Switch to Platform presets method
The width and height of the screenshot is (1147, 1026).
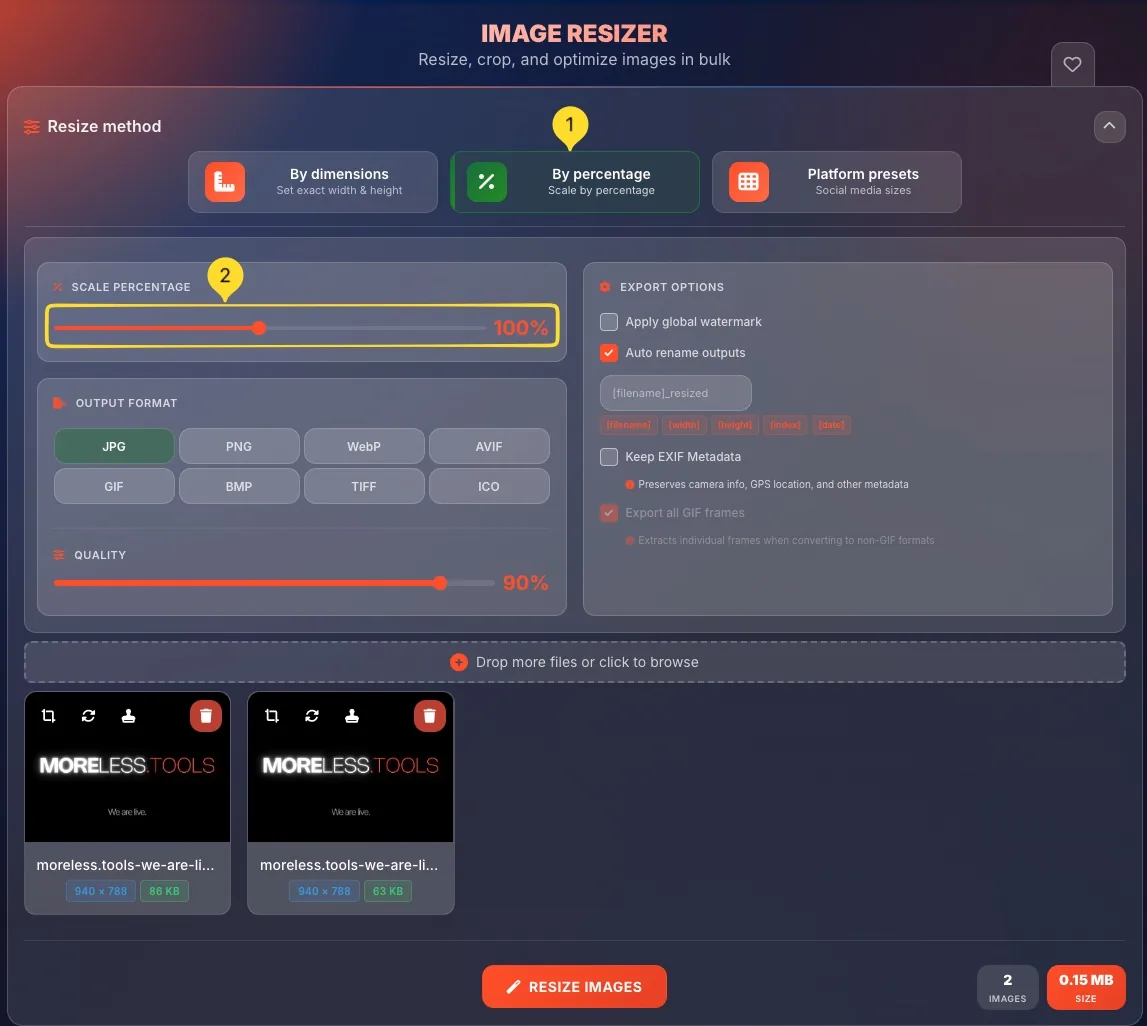pos(836,182)
